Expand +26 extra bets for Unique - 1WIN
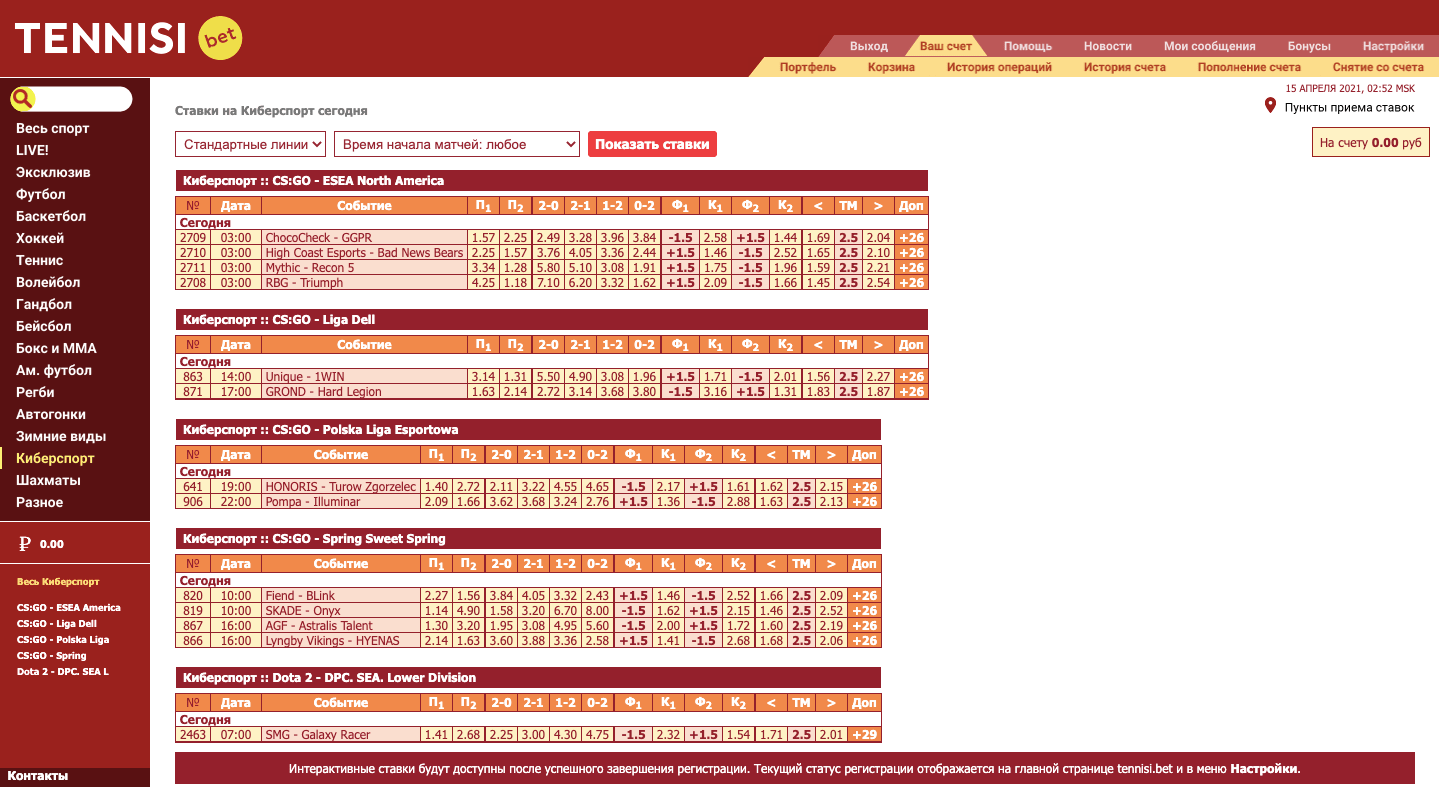The height and width of the screenshot is (787, 1439). click(x=911, y=377)
